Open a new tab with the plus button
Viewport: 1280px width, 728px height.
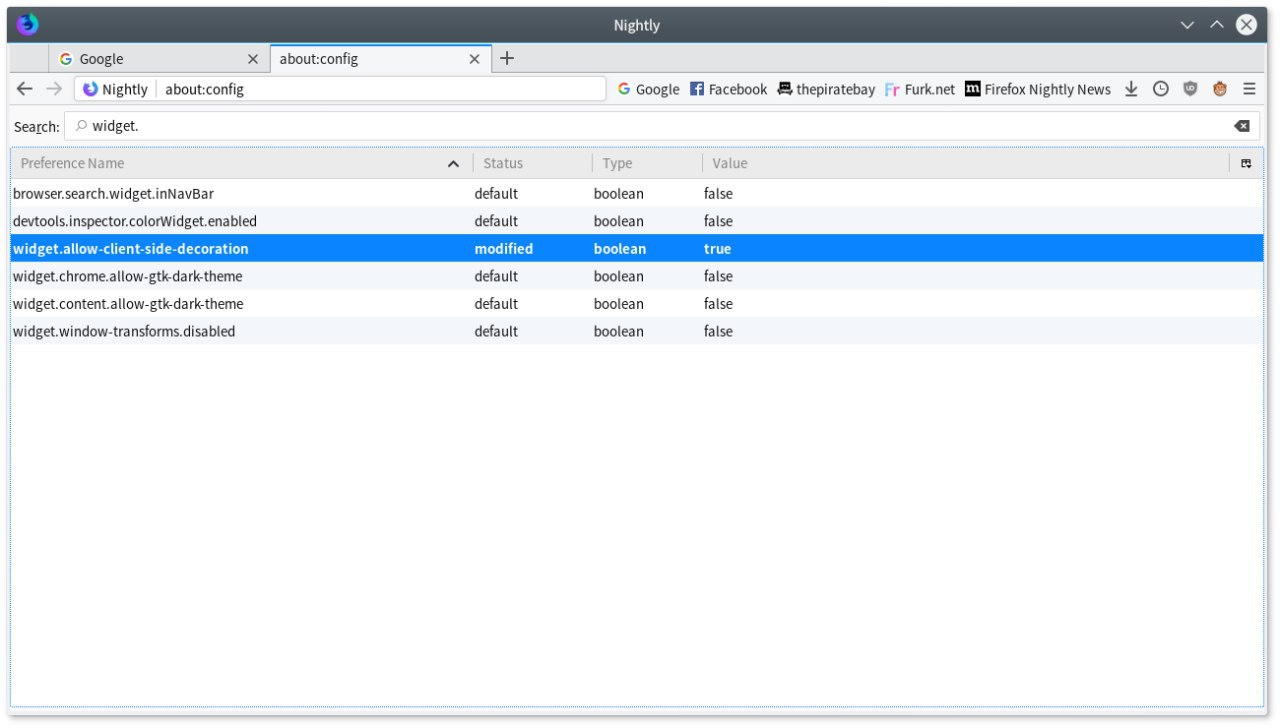pyautogui.click(x=507, y=58)
